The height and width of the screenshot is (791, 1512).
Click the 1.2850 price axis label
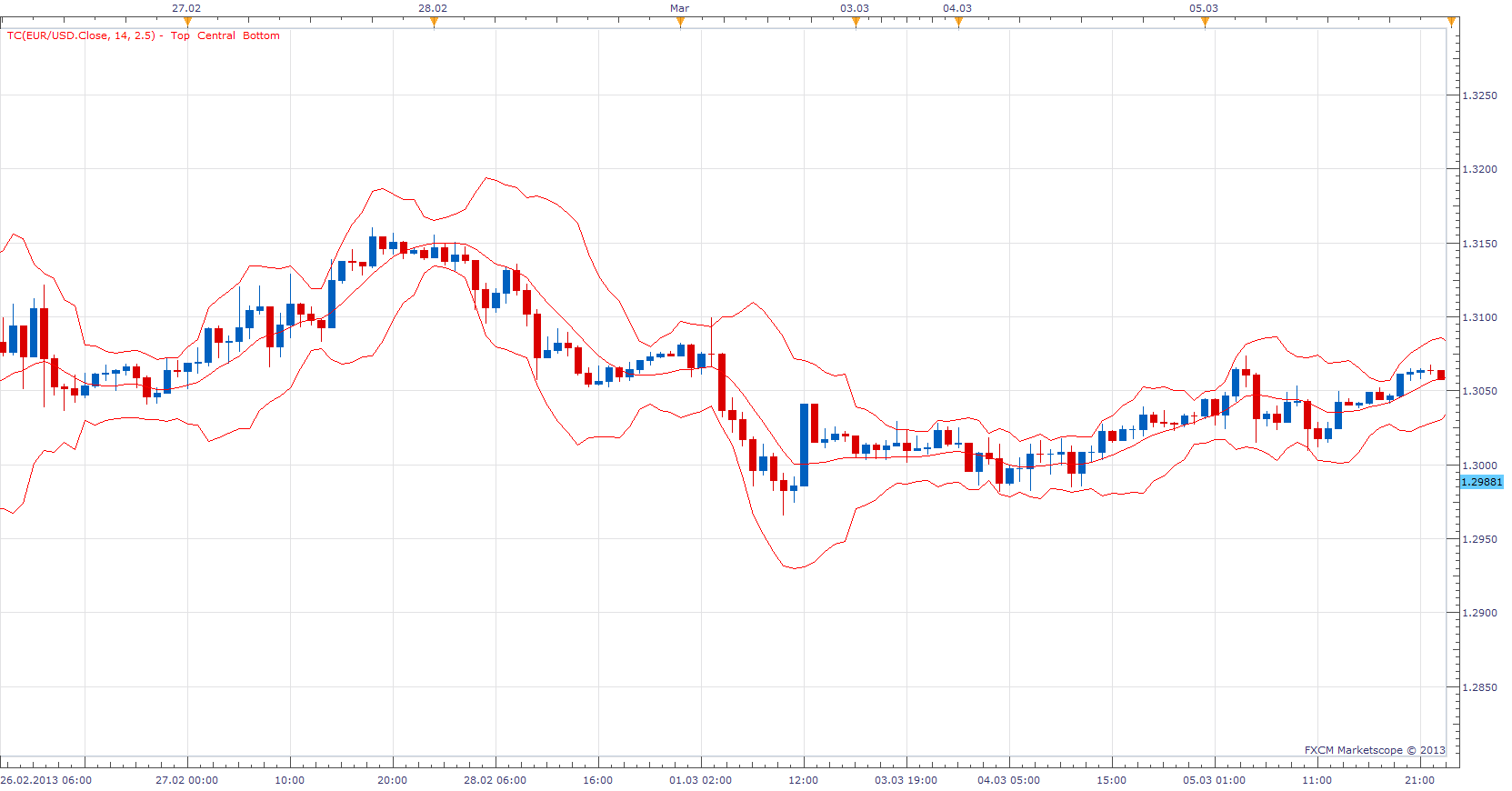click(x=1479, y=687)
